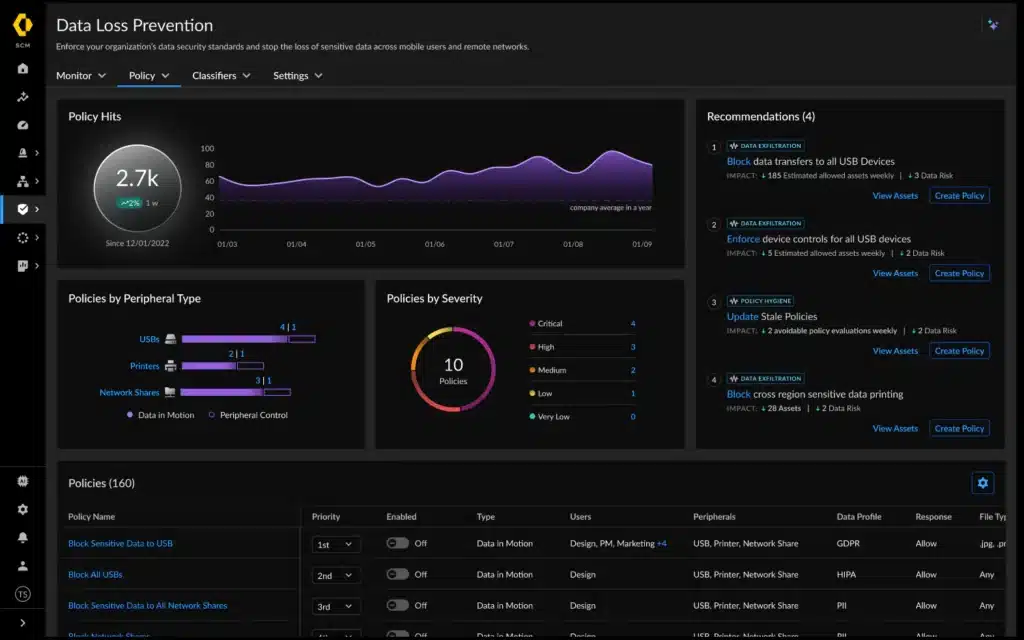Enable the Block Sensitive Data to USB policy
This screenshot has width=1024, height=640.
[398, 543]
